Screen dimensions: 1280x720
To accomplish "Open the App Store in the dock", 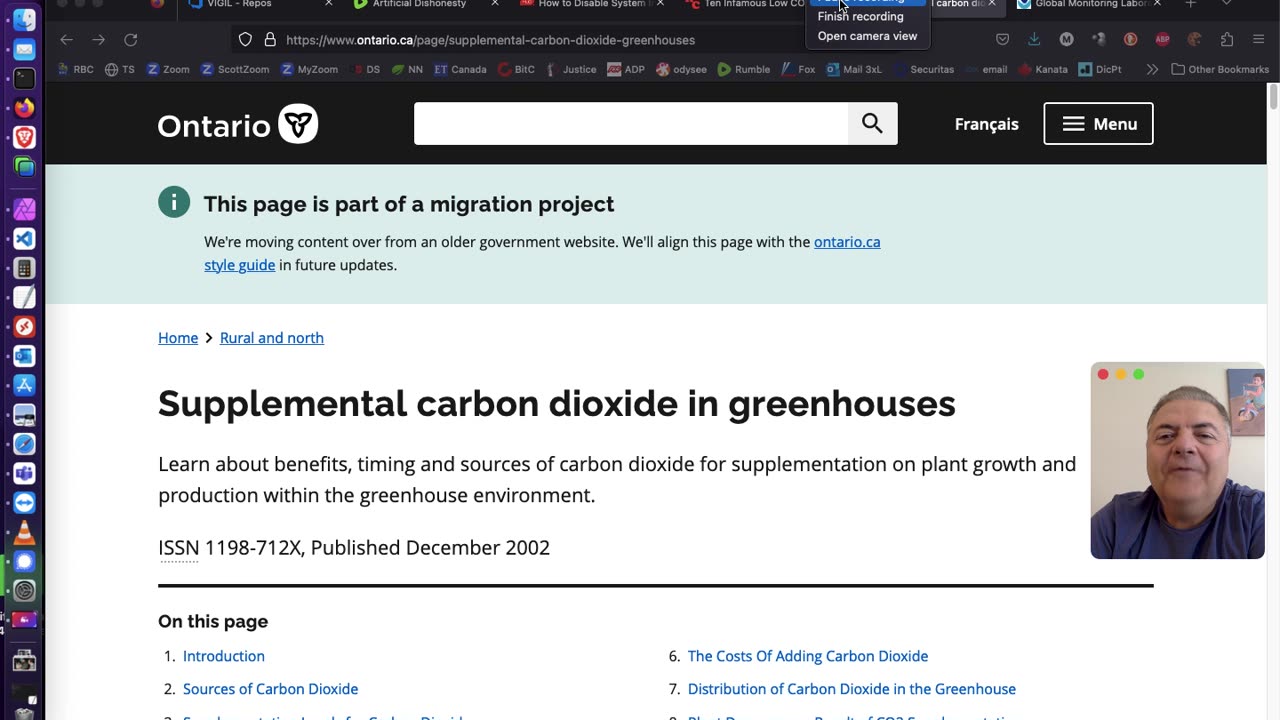I will [24, 385].
